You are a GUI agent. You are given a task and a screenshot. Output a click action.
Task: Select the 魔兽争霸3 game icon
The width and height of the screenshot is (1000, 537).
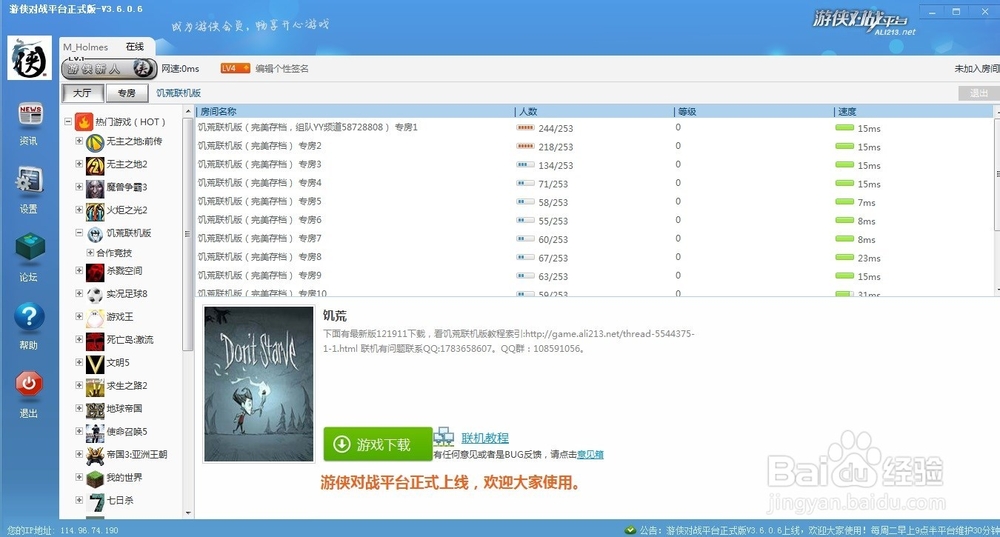tap(95, 188)
